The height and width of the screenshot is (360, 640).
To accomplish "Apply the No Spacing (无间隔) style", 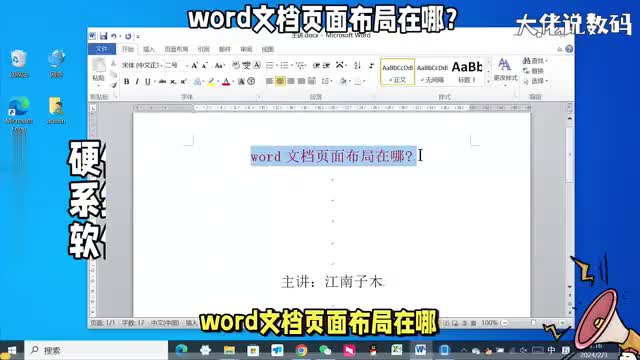I will [x=432, y=72].
